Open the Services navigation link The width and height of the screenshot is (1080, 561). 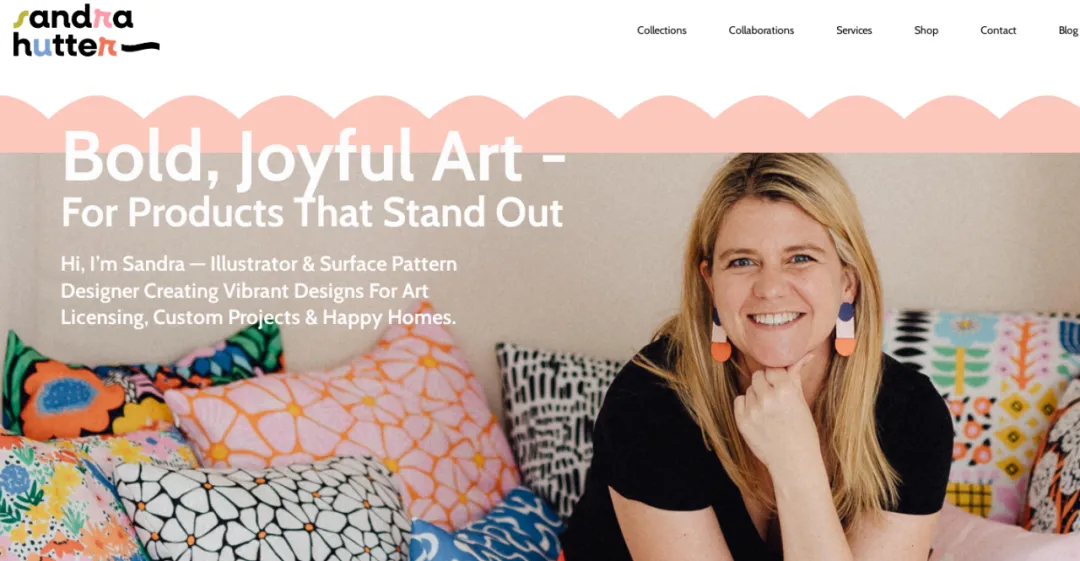click(x=854, y=30)
